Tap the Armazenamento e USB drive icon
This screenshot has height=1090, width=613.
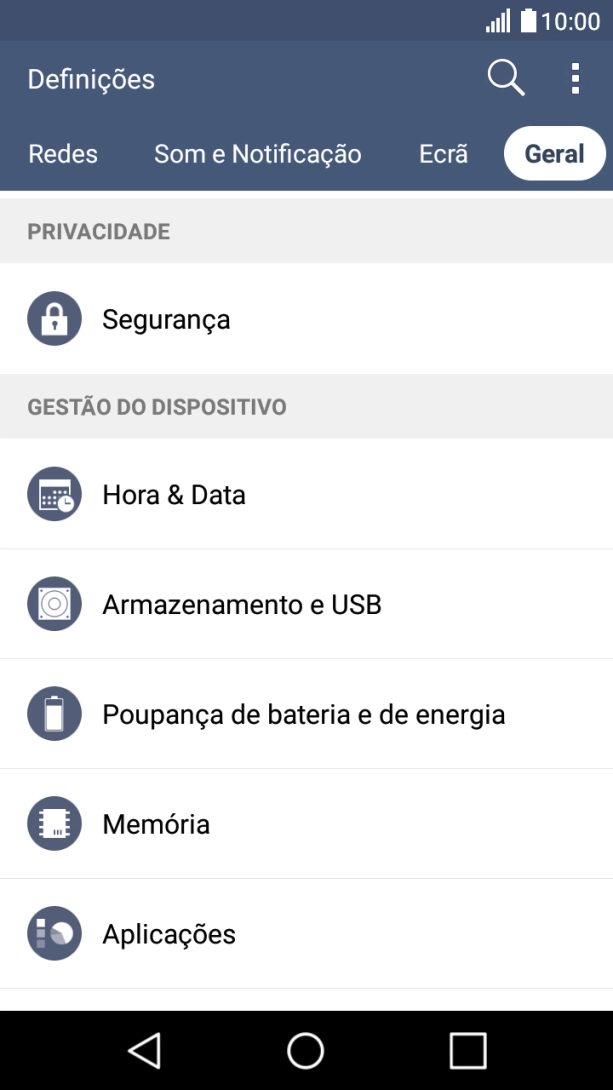tap(54, 604)
